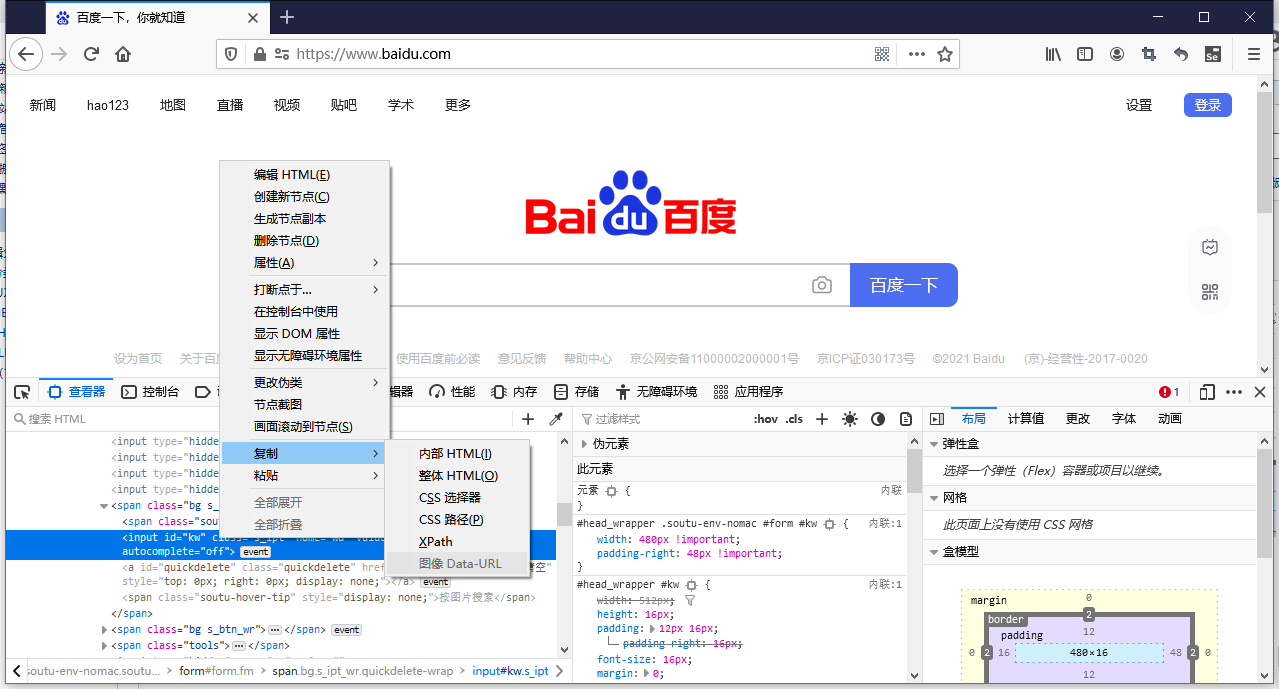Collapse the 弹性盒 section
This screenshot has height=689, width=1279.
934,444
